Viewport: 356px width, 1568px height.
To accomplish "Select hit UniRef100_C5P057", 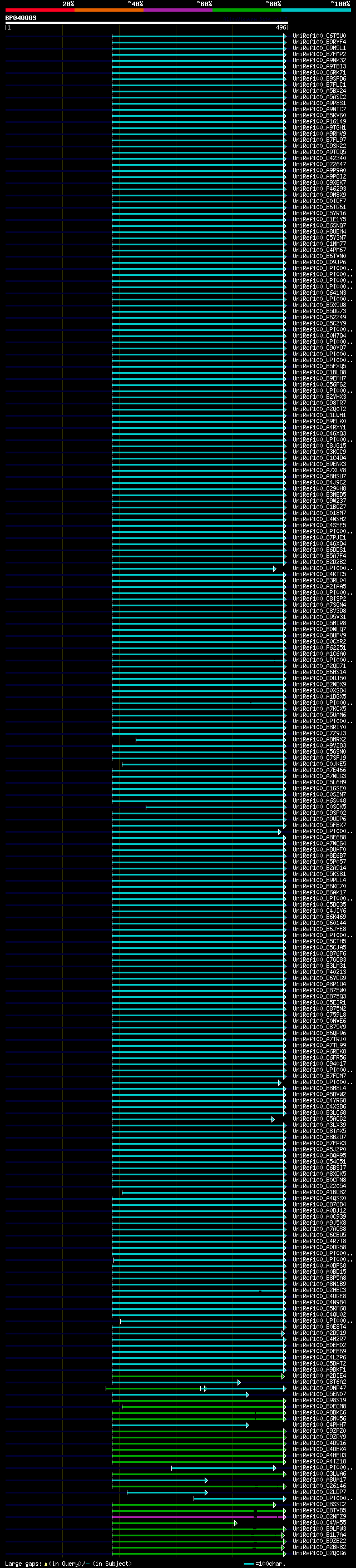I will pos(319,862).
